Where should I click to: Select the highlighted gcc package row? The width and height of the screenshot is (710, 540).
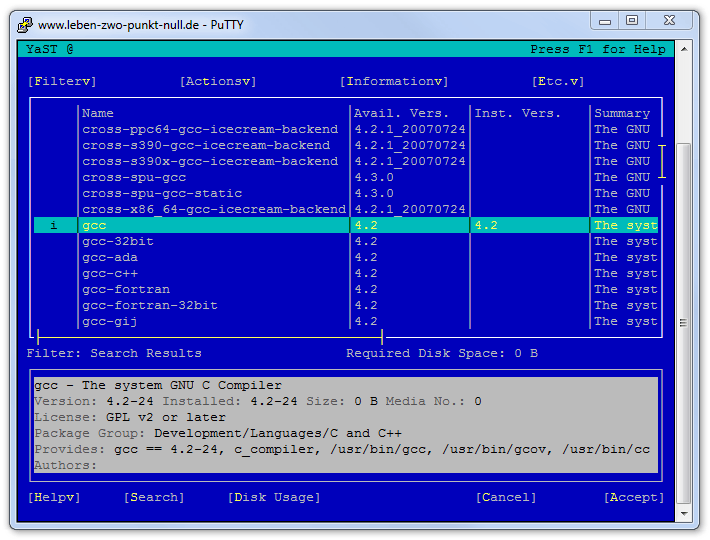[346, 225]
